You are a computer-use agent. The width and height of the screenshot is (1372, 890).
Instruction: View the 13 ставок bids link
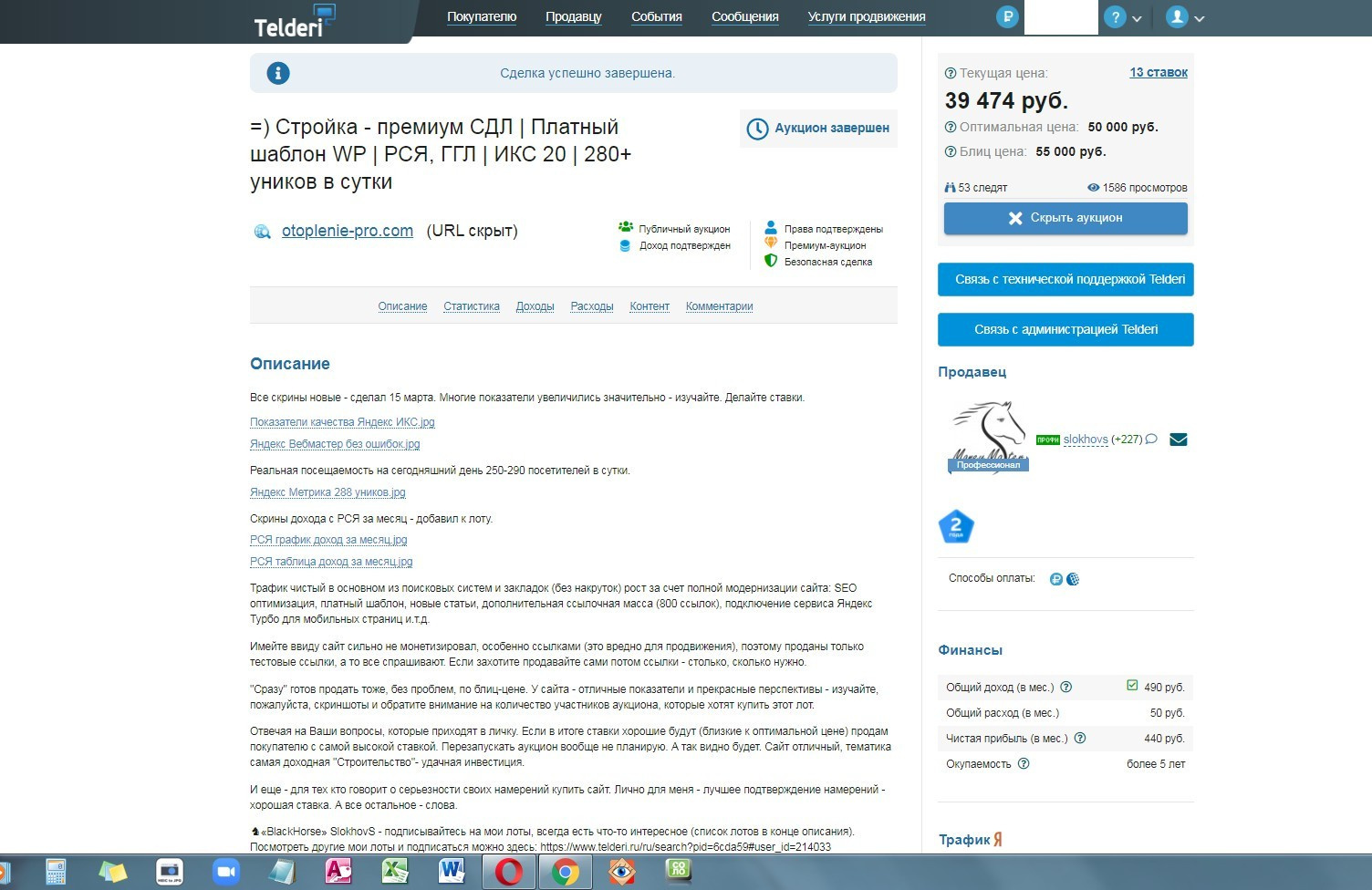point(1159,72)
